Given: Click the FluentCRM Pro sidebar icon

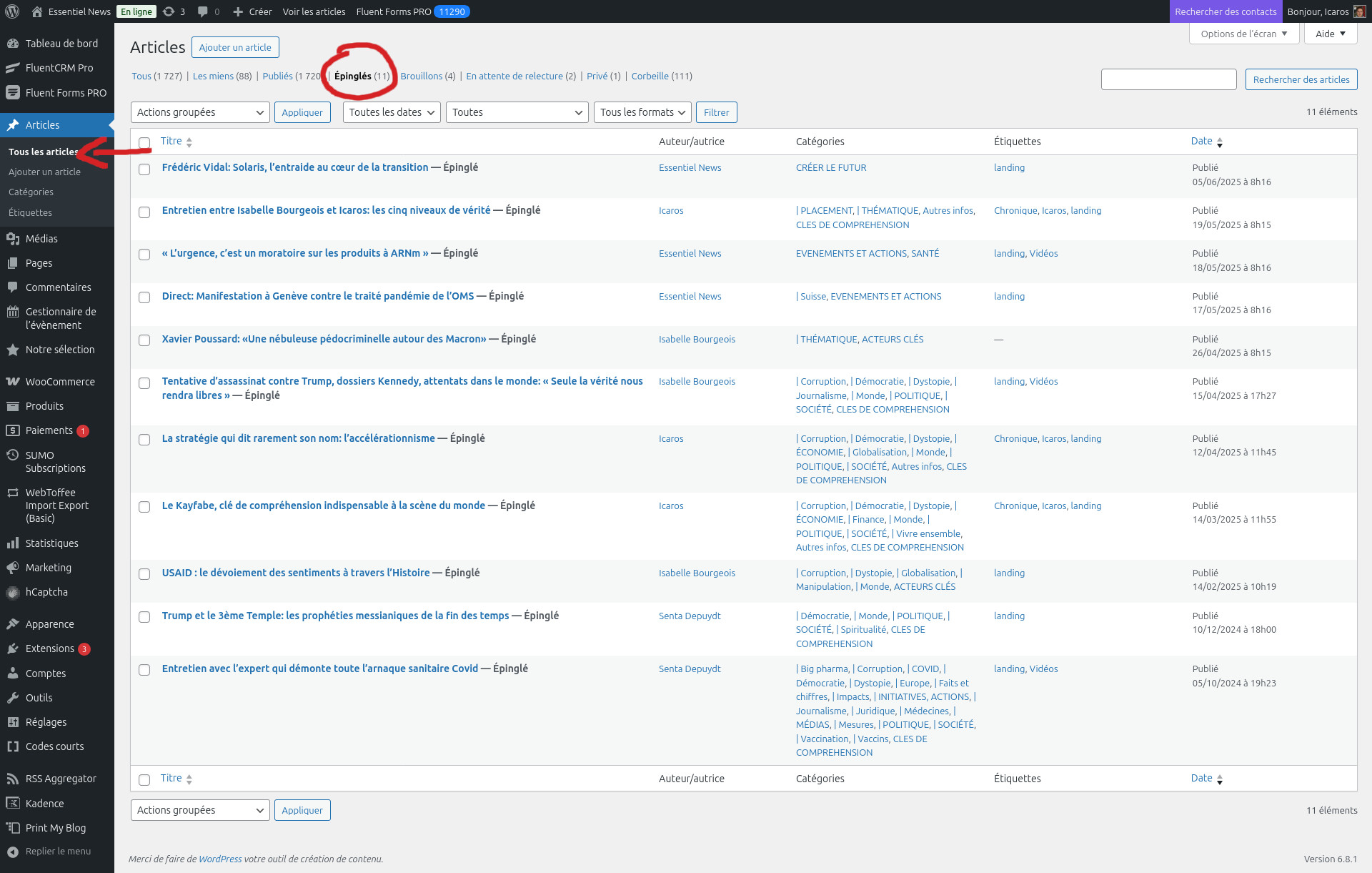Looking at the screenshot, I should (x=12, y=68).
